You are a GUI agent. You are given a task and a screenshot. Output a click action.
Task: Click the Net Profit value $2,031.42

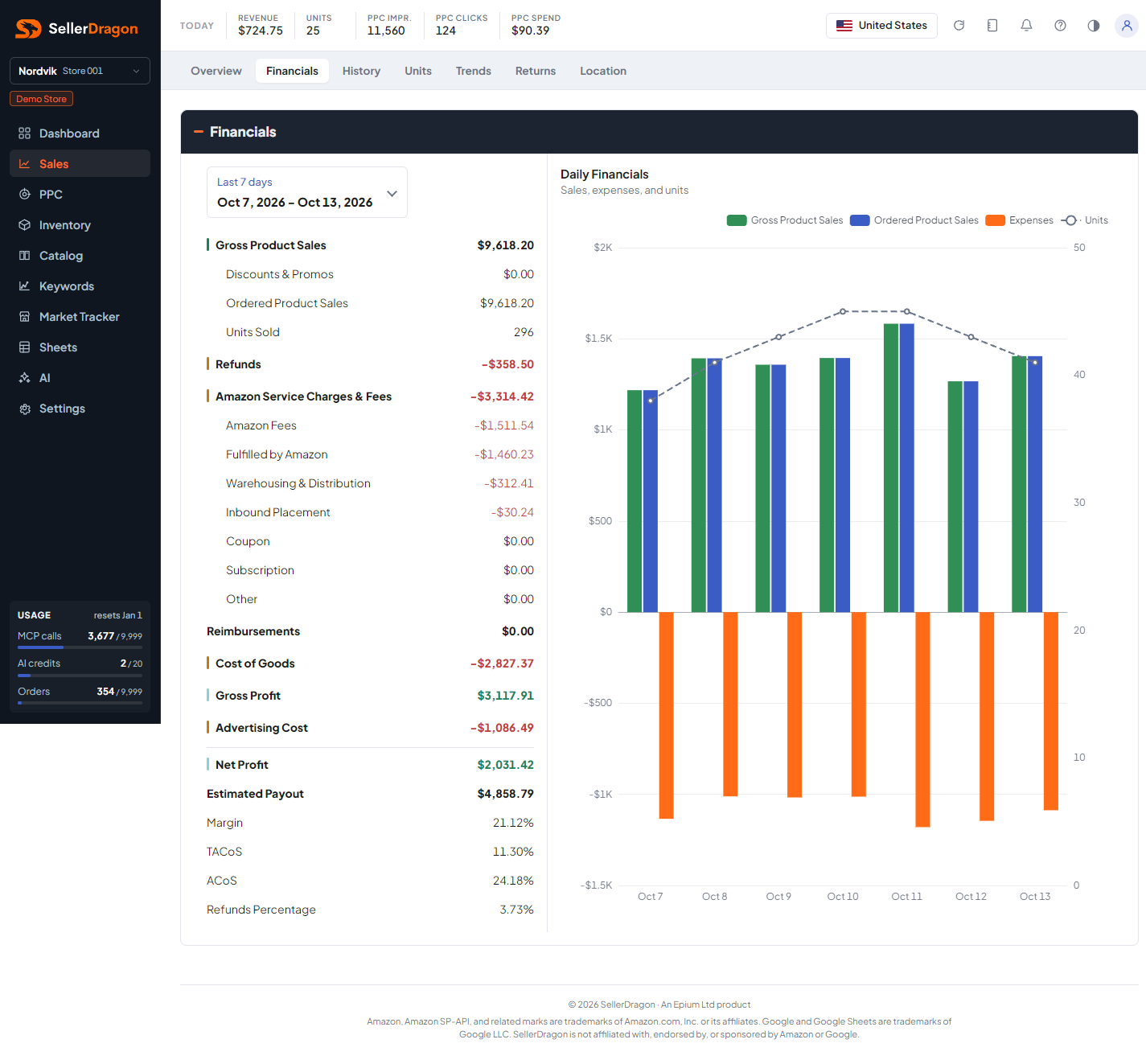click(x=505, y=765)
